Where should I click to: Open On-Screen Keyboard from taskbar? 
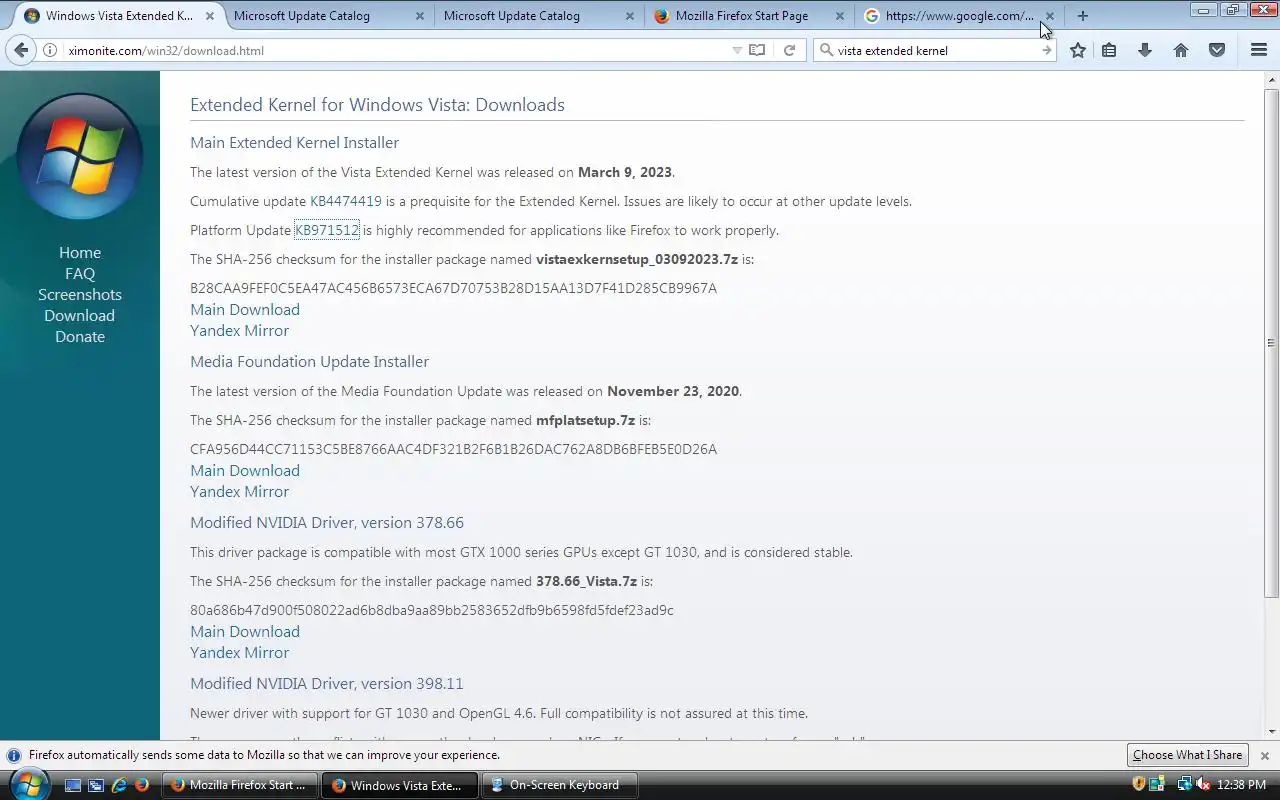coord(561,785)
